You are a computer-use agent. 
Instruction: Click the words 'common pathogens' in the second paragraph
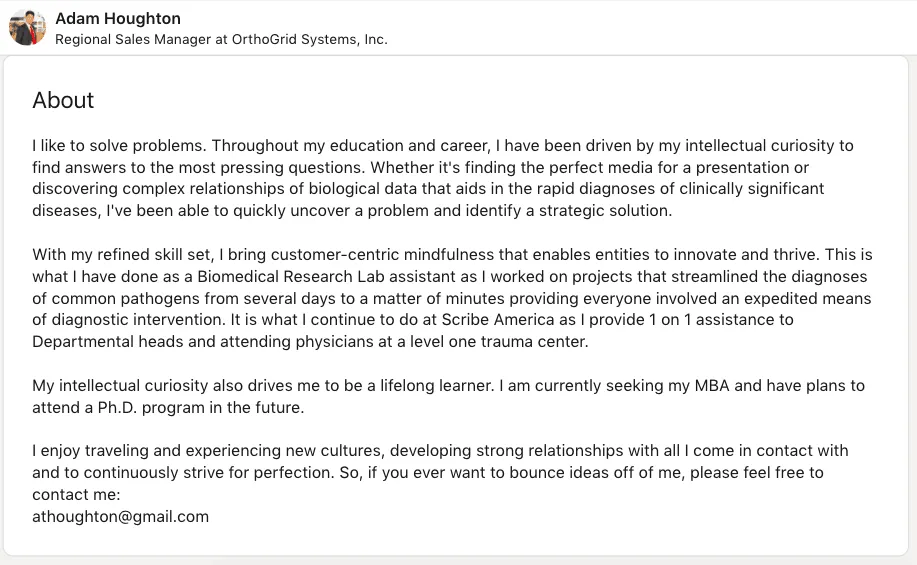pyautogui.click(x=116, y=299)
